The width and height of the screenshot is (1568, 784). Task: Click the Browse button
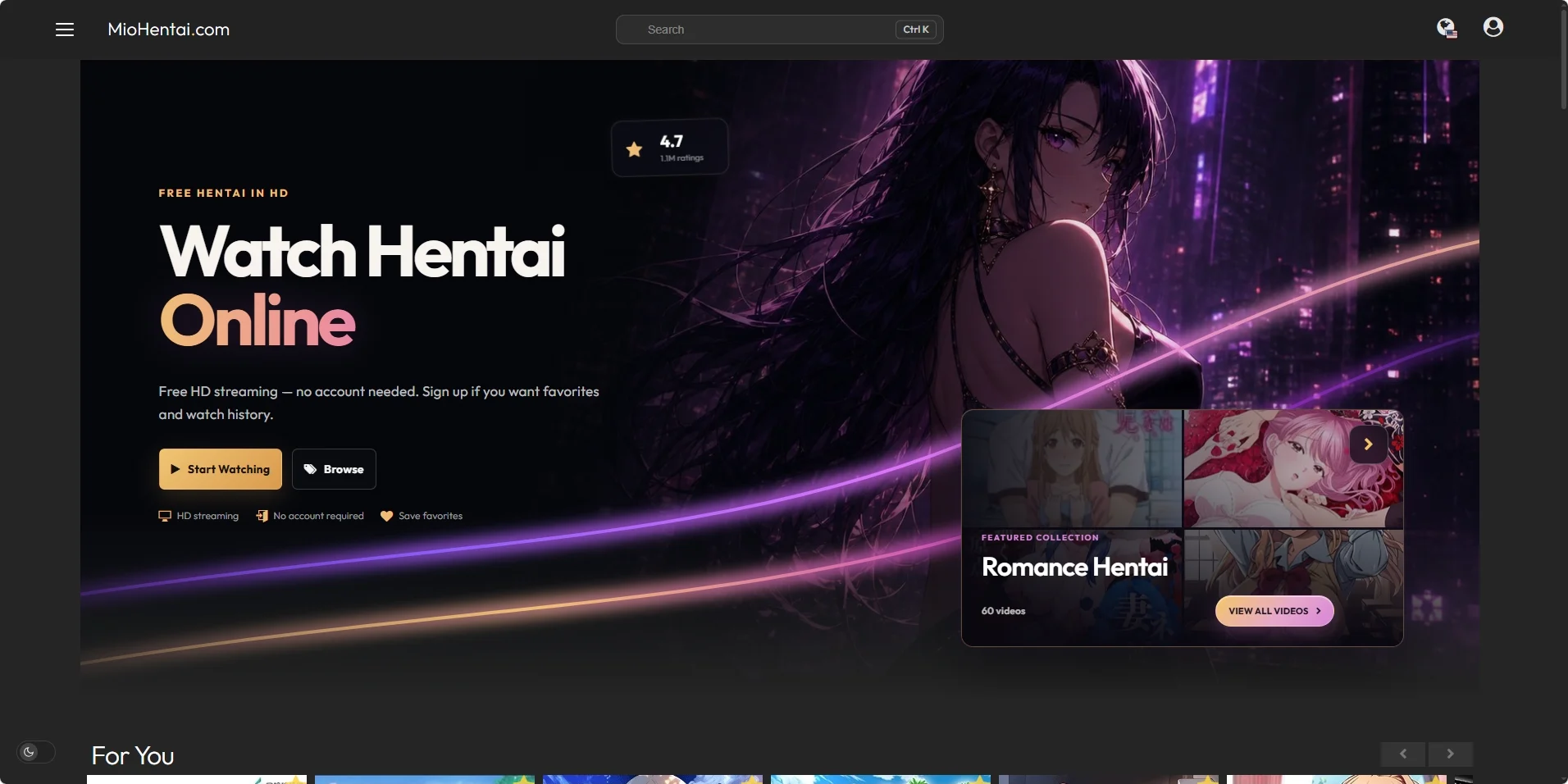point(334,469)
